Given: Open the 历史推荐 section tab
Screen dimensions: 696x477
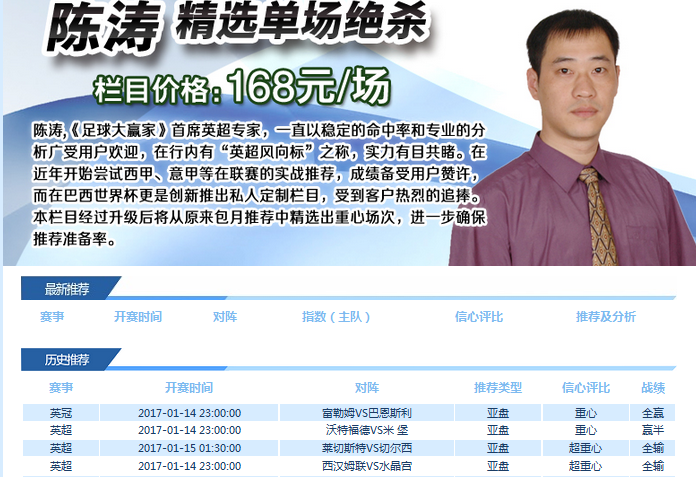Looking at the screenshot, I should pyautogui.click(x=67, y=359).
